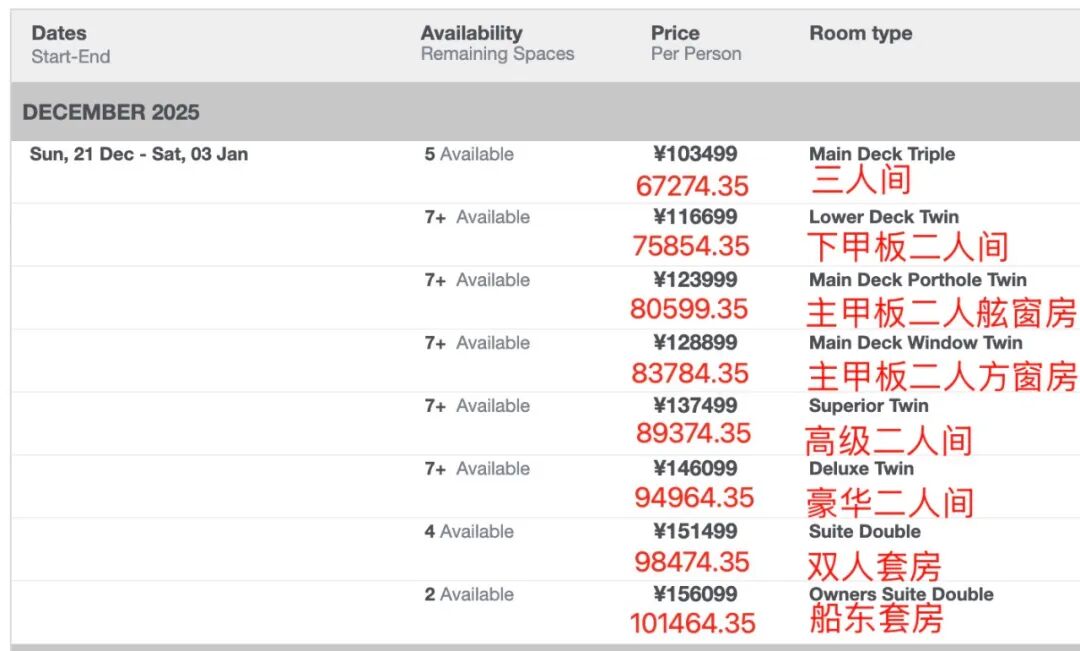The width and height of the screenshot is (1080, 651).
Task: Select the Room type column header
Action: tap(860, 34)
